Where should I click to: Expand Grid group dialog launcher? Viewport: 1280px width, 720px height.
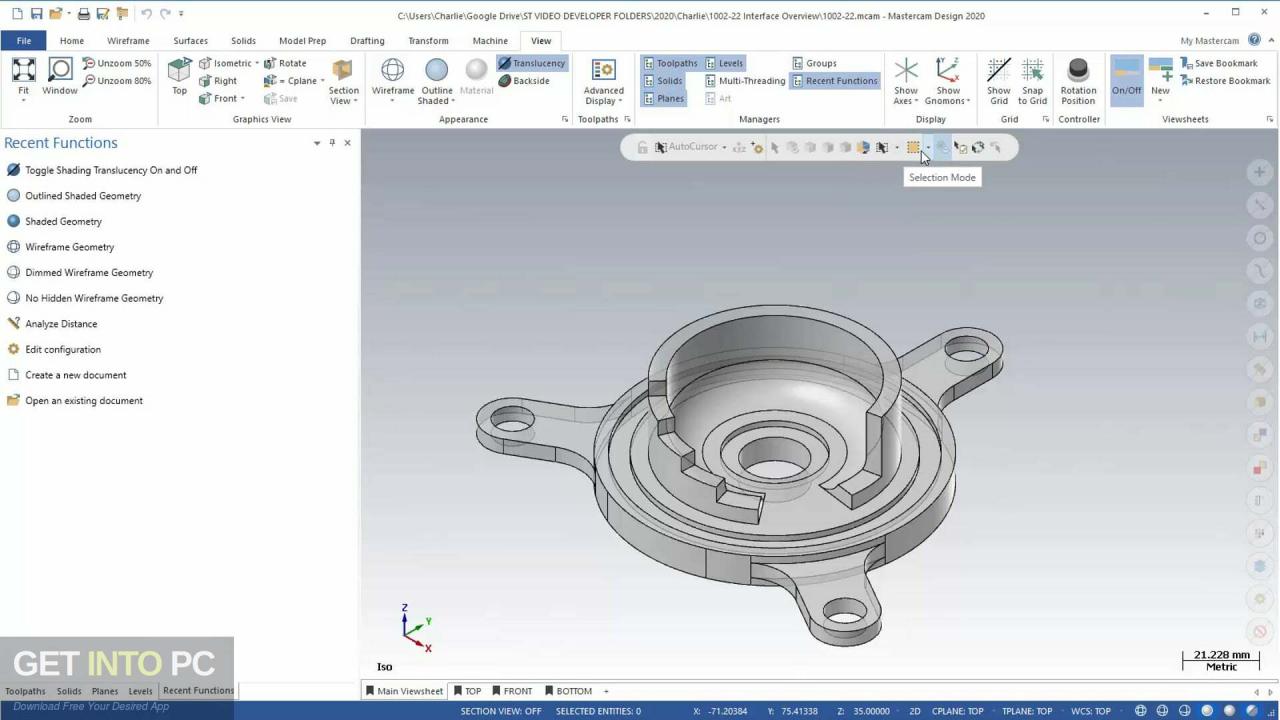[1046, 119]
